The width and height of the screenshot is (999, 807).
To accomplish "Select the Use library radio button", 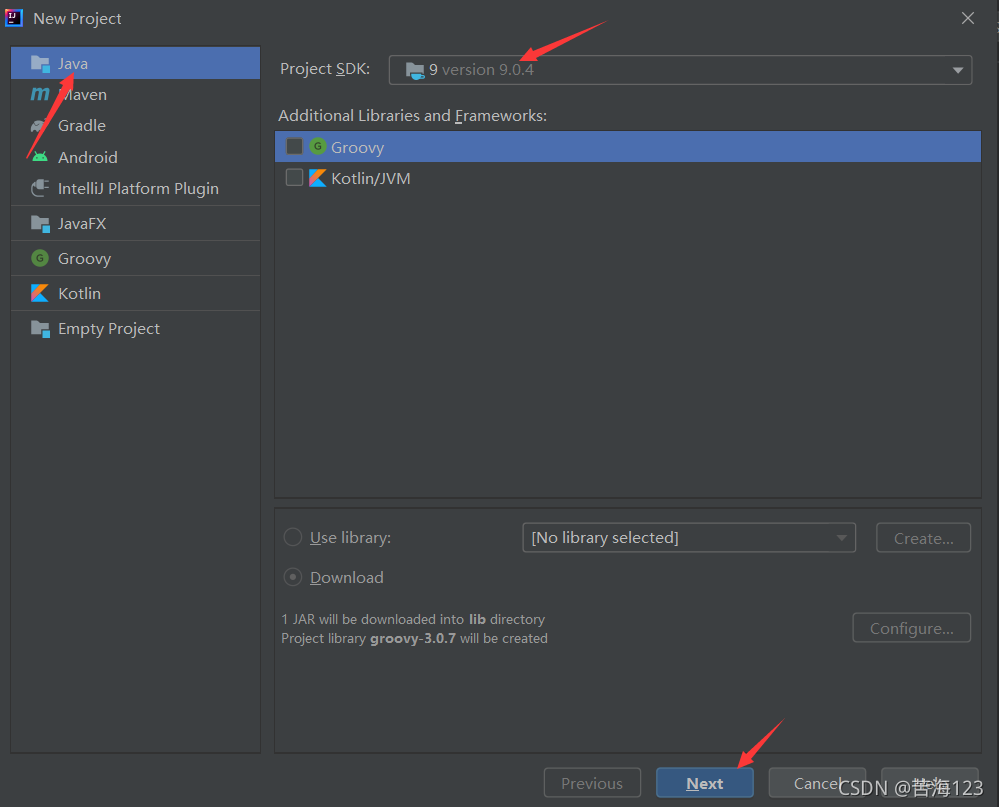I will (292, 537).
